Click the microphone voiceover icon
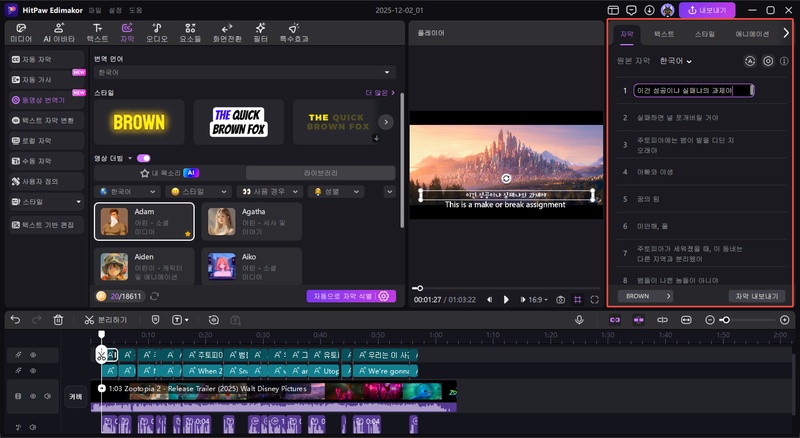The image size is (800, 438). click(x=579, y=320)
